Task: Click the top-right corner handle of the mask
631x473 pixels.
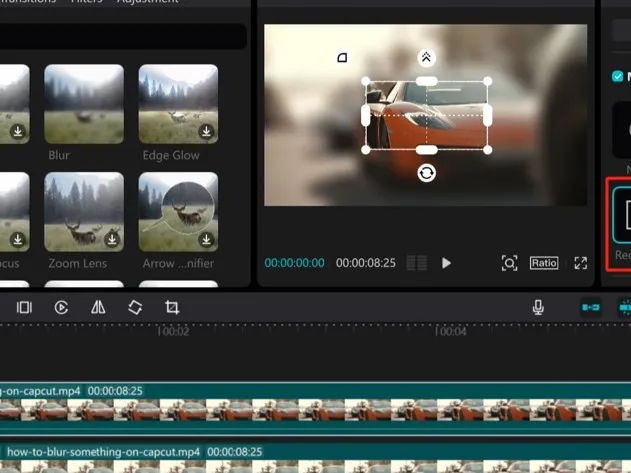Action: (488, 81)
